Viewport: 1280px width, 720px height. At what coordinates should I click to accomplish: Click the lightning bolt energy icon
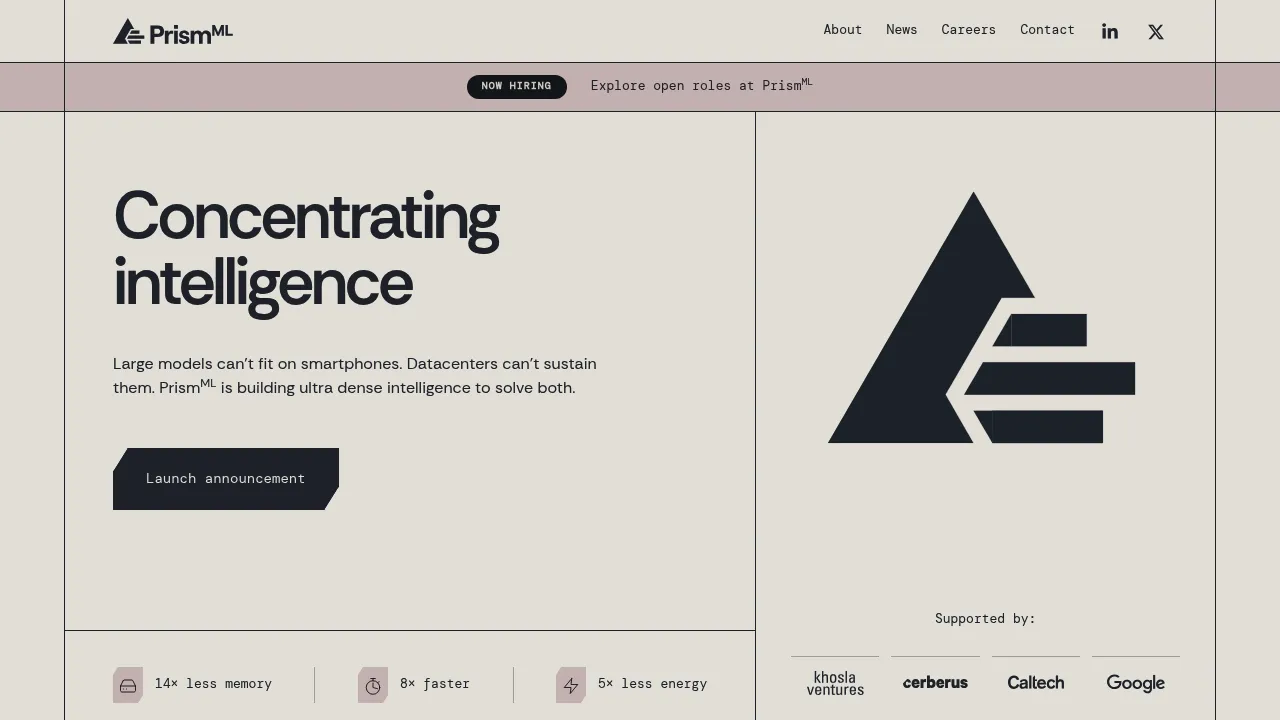coord(571,685)
